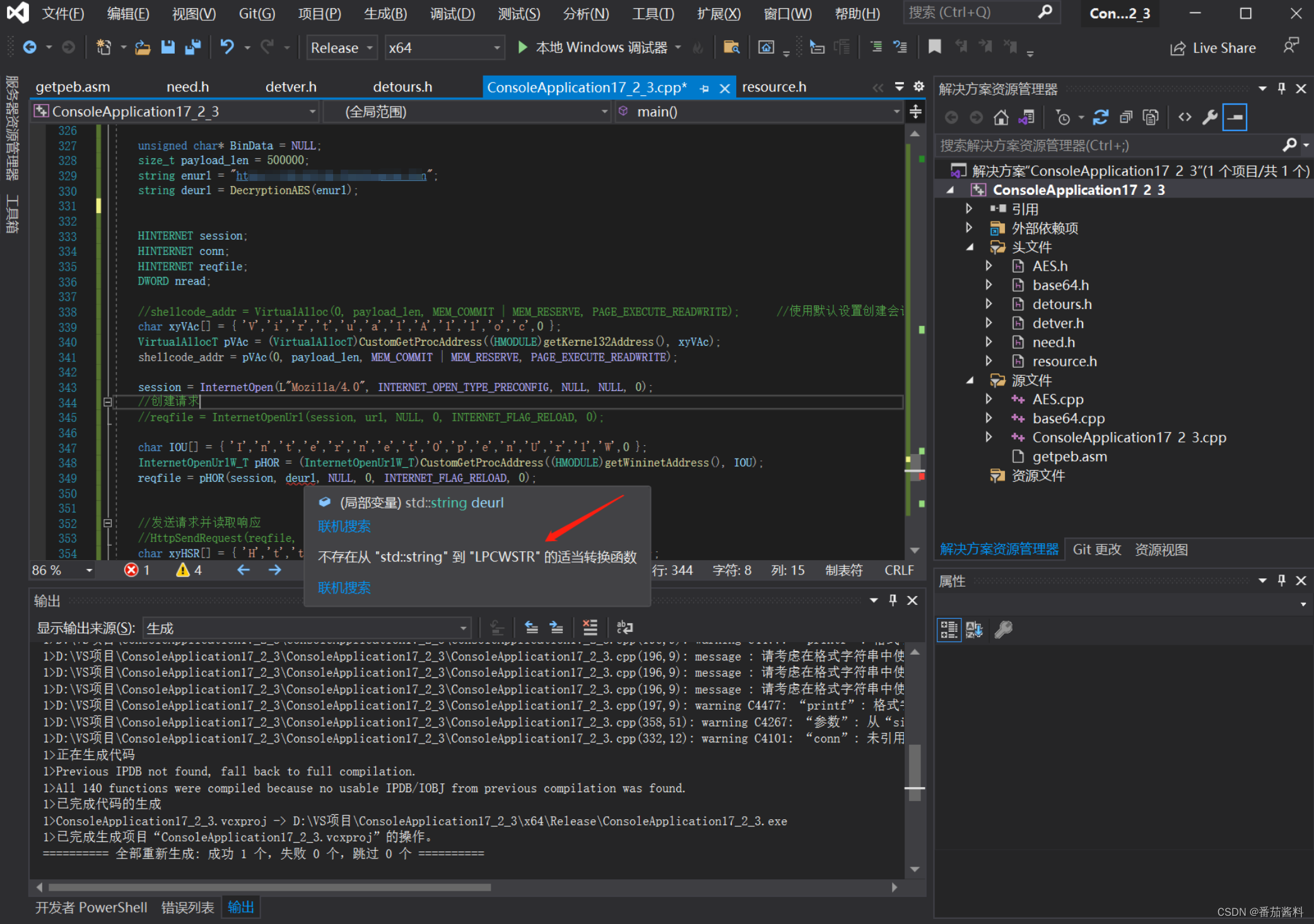Collapse the 头文件 header files folder
Viewport: 1314px width, 924px height.
point(970,247)
